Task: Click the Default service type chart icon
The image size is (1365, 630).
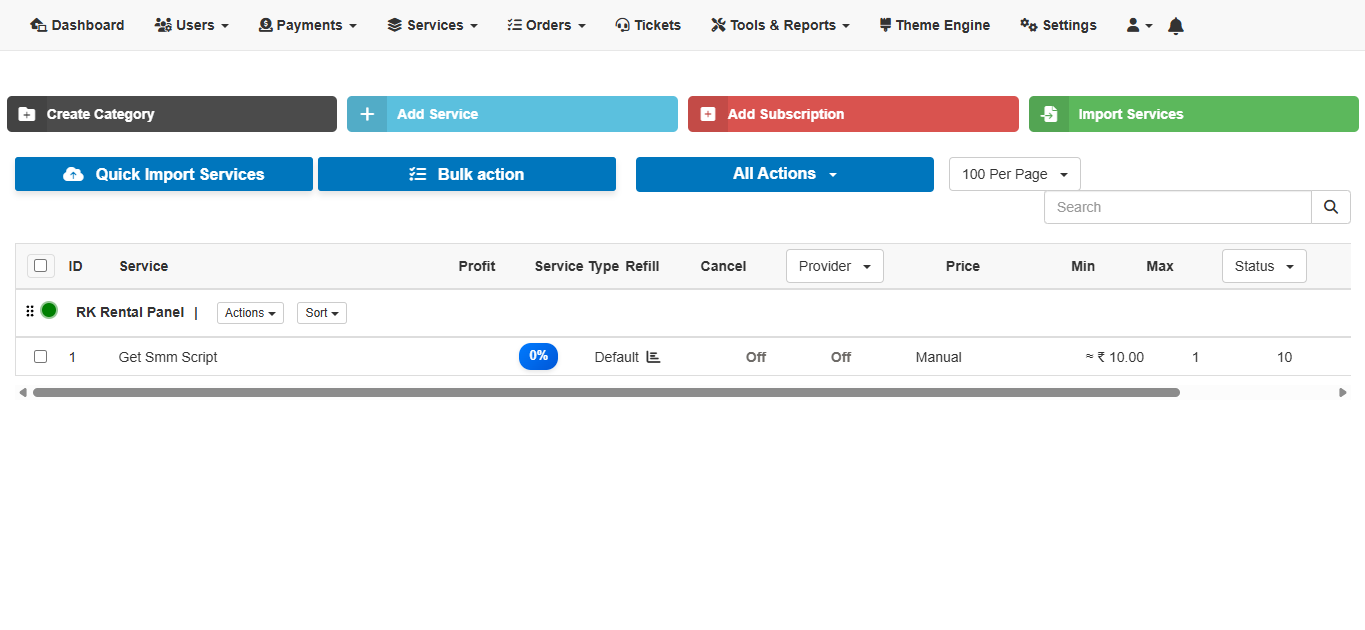Action: [x=653, y=357]
